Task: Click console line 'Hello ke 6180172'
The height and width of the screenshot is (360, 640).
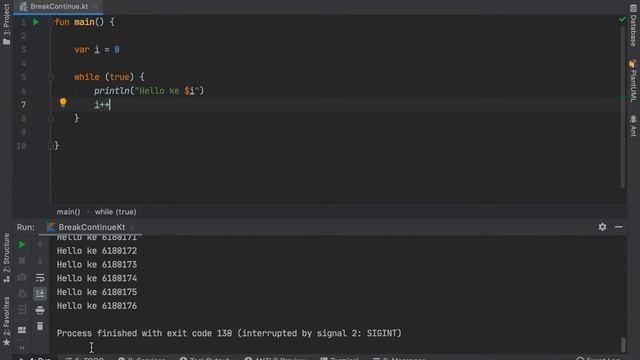Action: click(97, 251)
